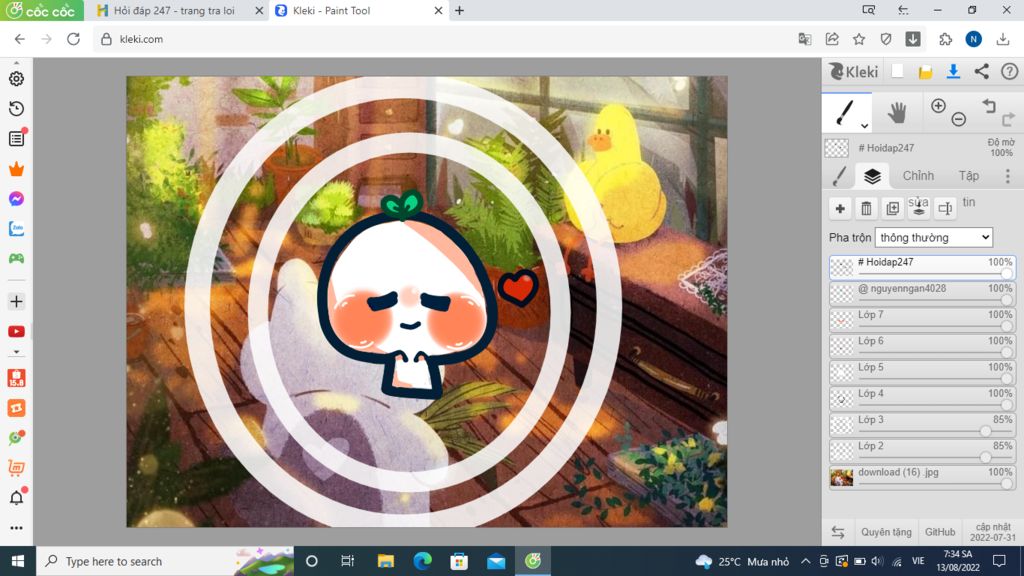This screenshot has width=1024, height=576.
Task: Open sidebar history icon
Action: 16,108
